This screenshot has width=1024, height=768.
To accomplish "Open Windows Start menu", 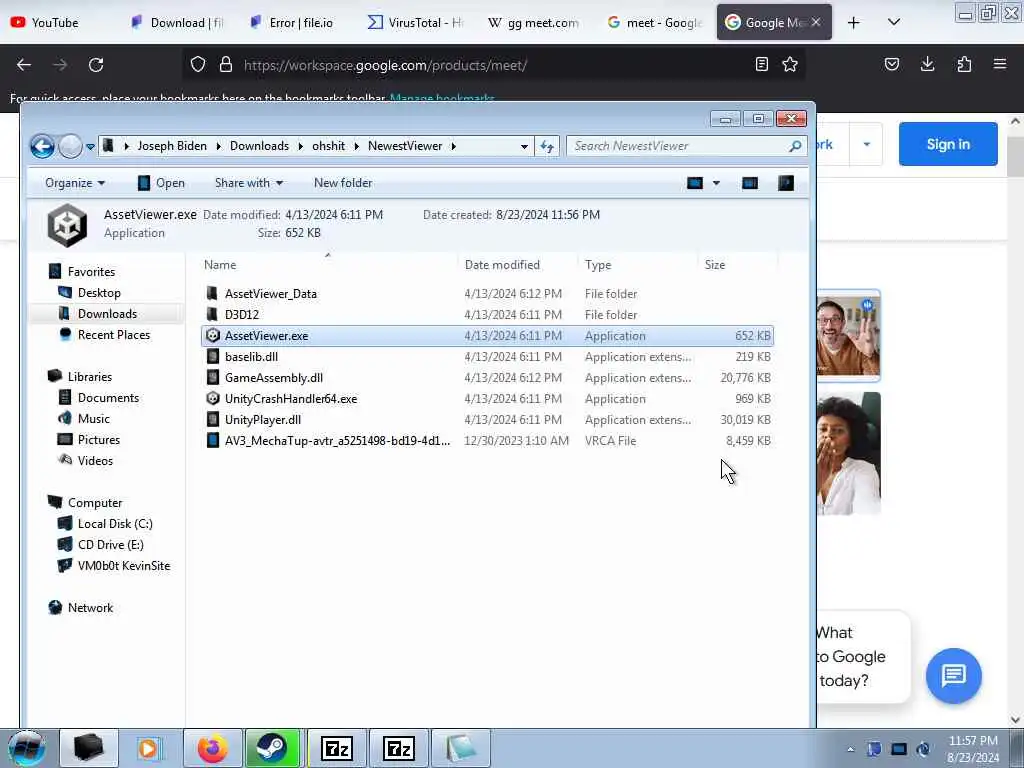I will [27, 748].
